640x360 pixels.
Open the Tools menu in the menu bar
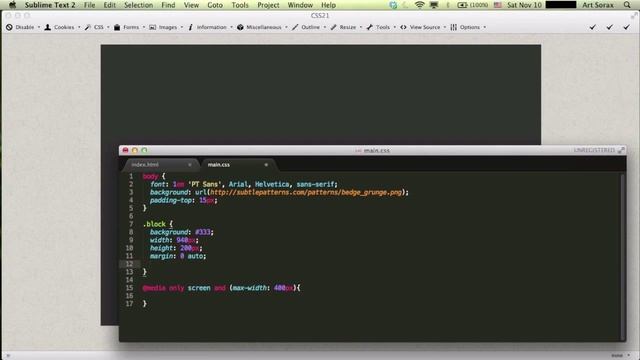240,5
